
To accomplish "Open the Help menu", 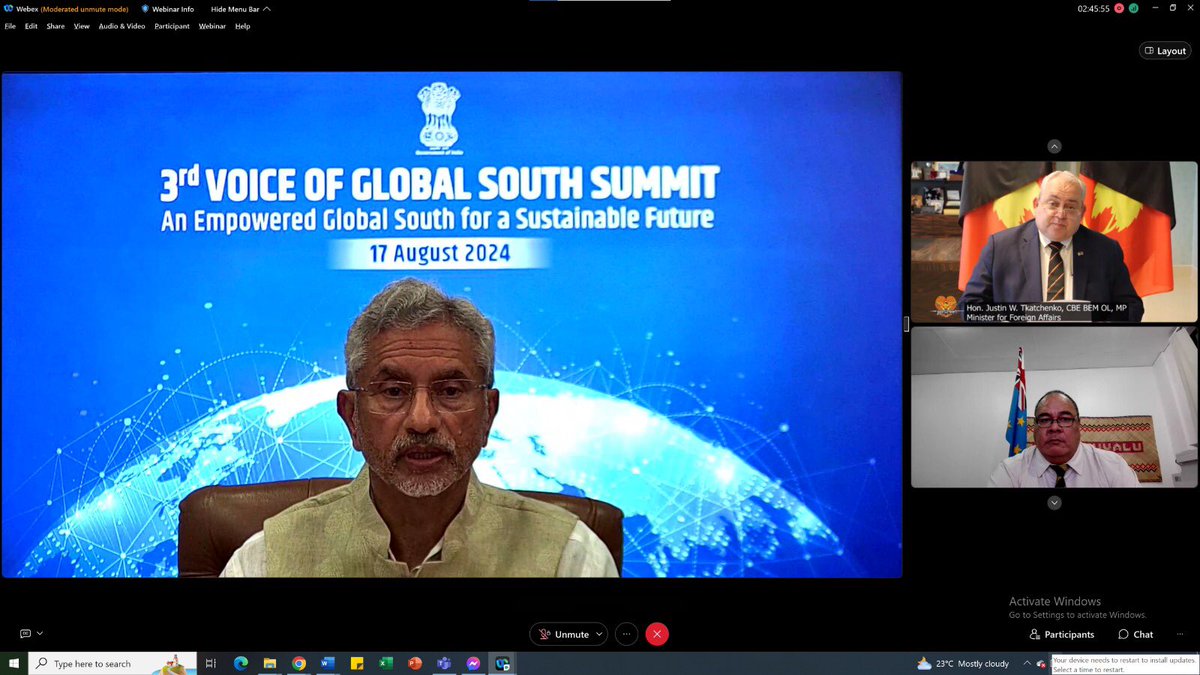I will [x=242, y=26].
